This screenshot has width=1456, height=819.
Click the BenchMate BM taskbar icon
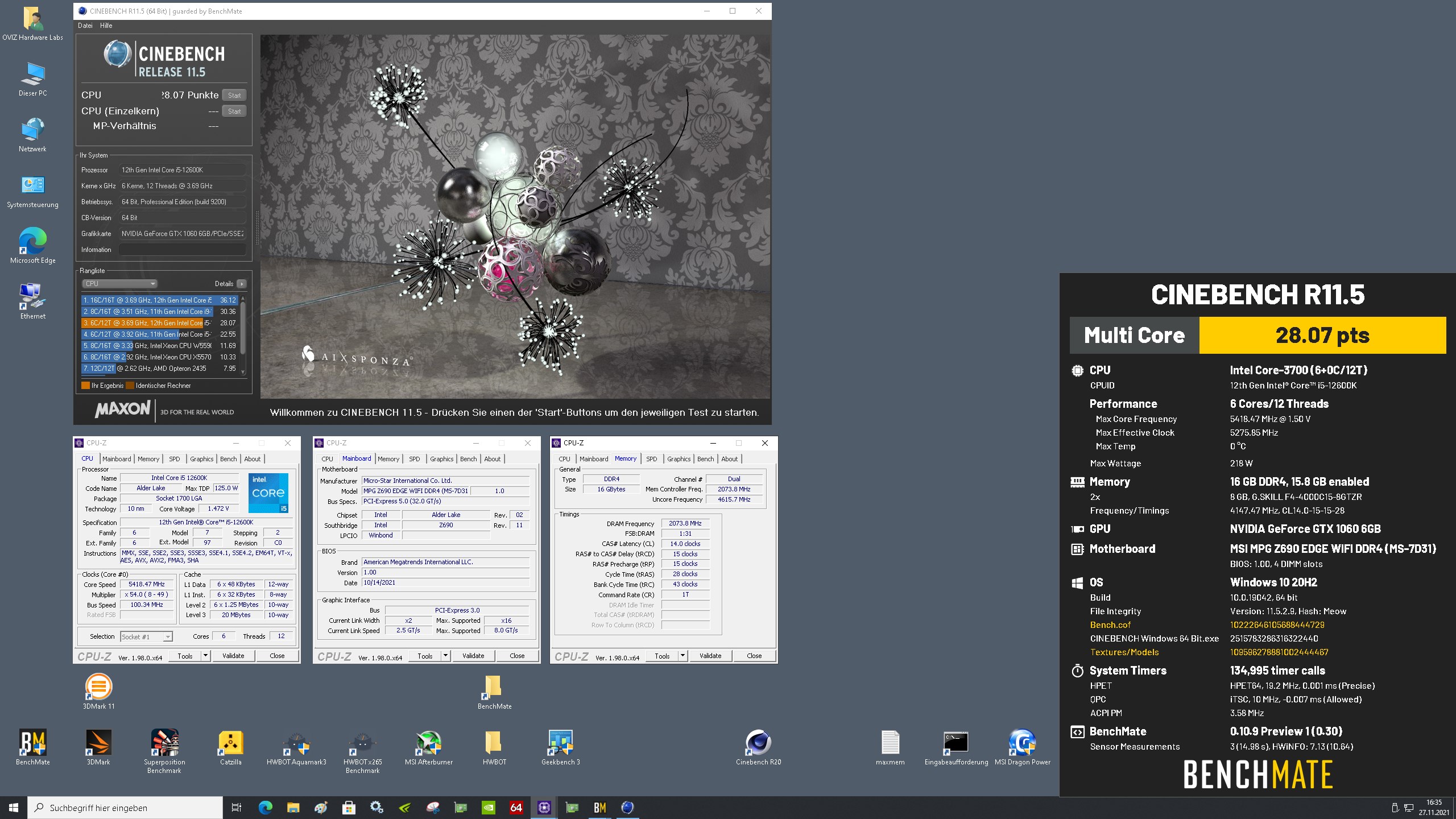pyautogui.click(x=599, y=807)
